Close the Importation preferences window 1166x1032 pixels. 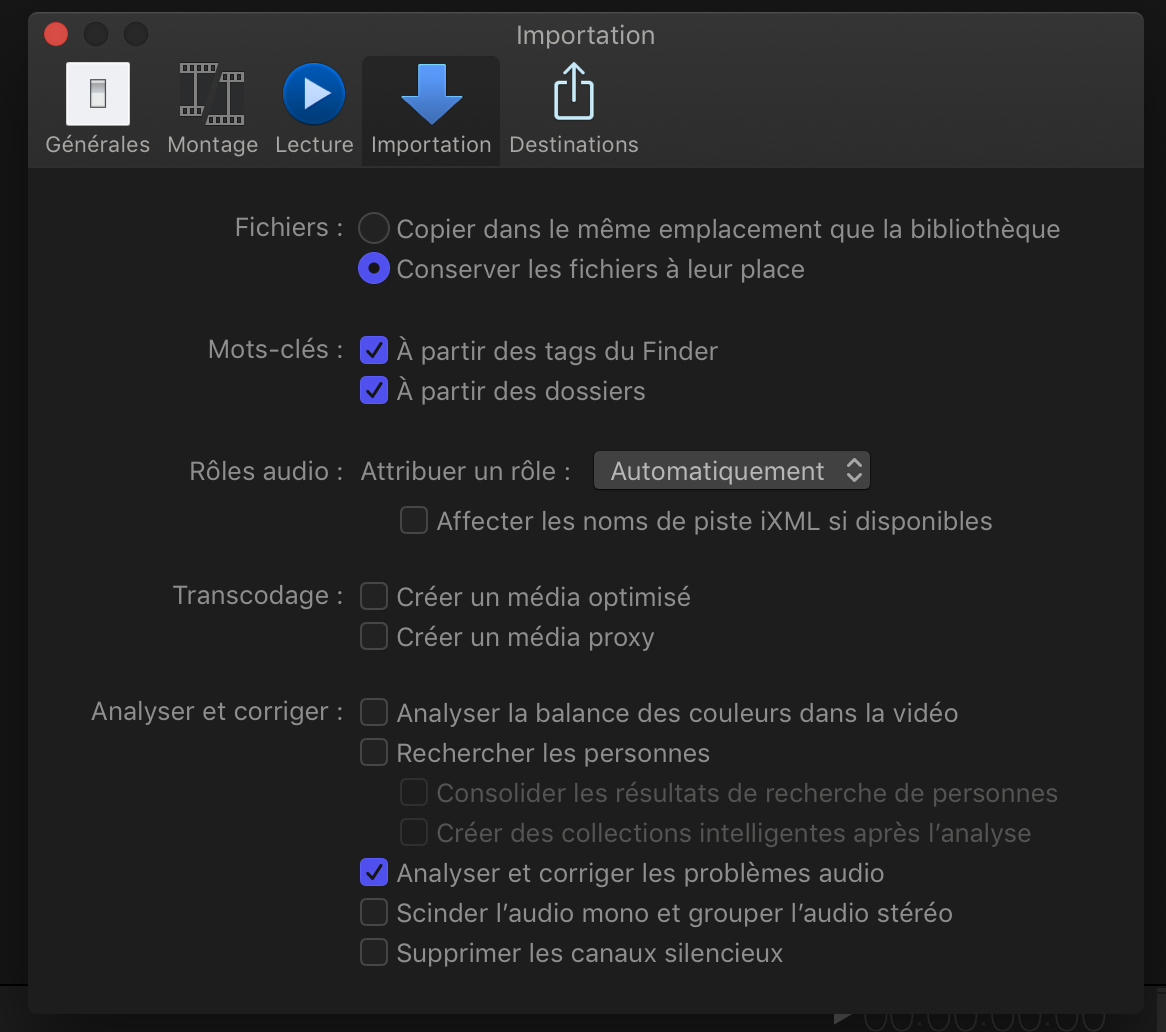[56, 34]
